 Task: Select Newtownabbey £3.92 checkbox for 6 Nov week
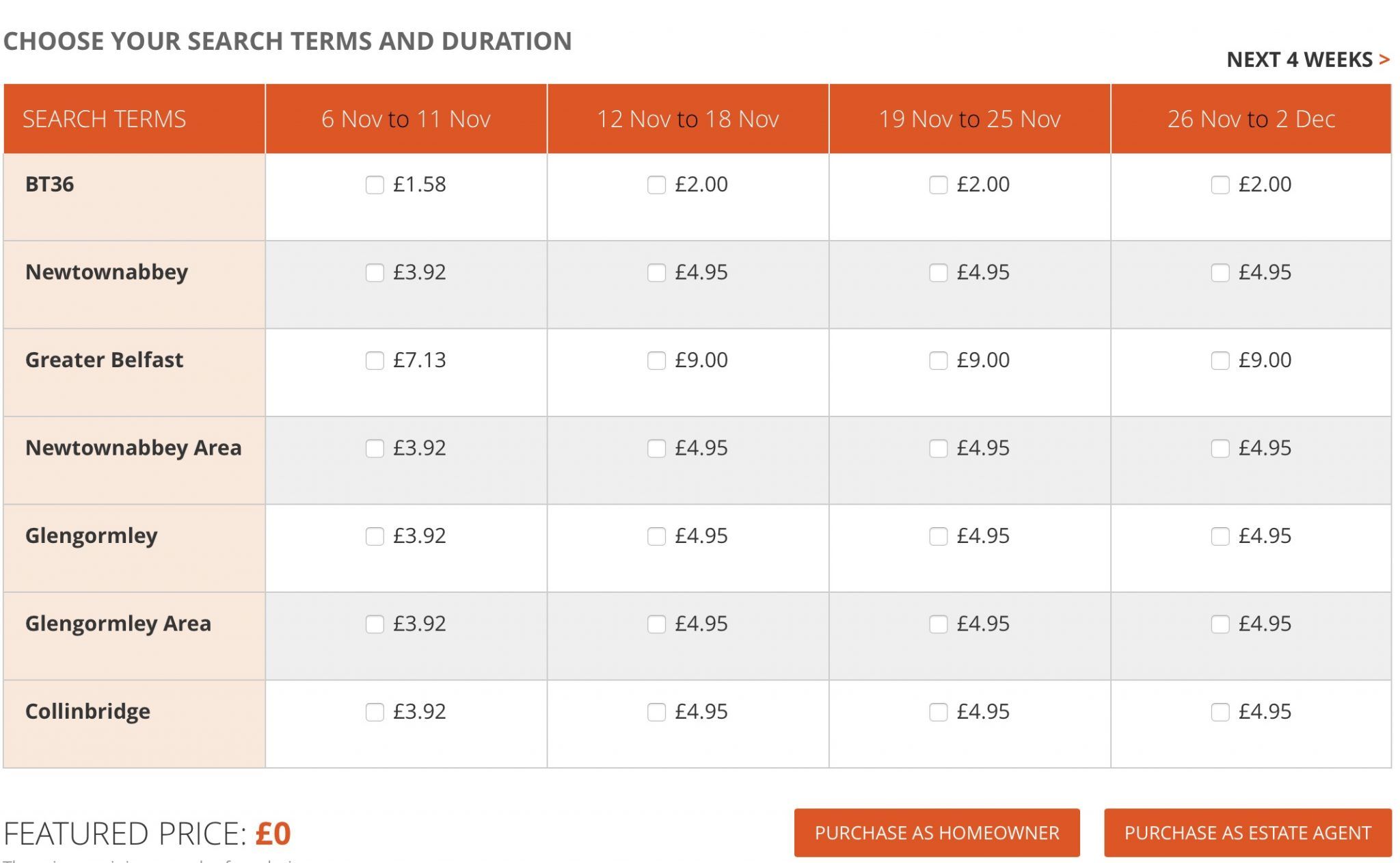375,273
